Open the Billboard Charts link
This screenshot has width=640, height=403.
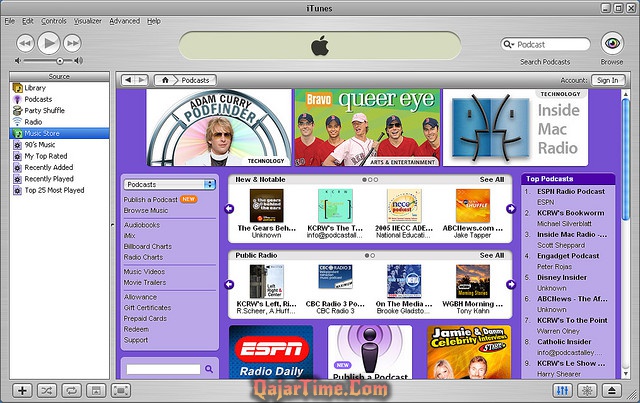(x=147, y=246)
